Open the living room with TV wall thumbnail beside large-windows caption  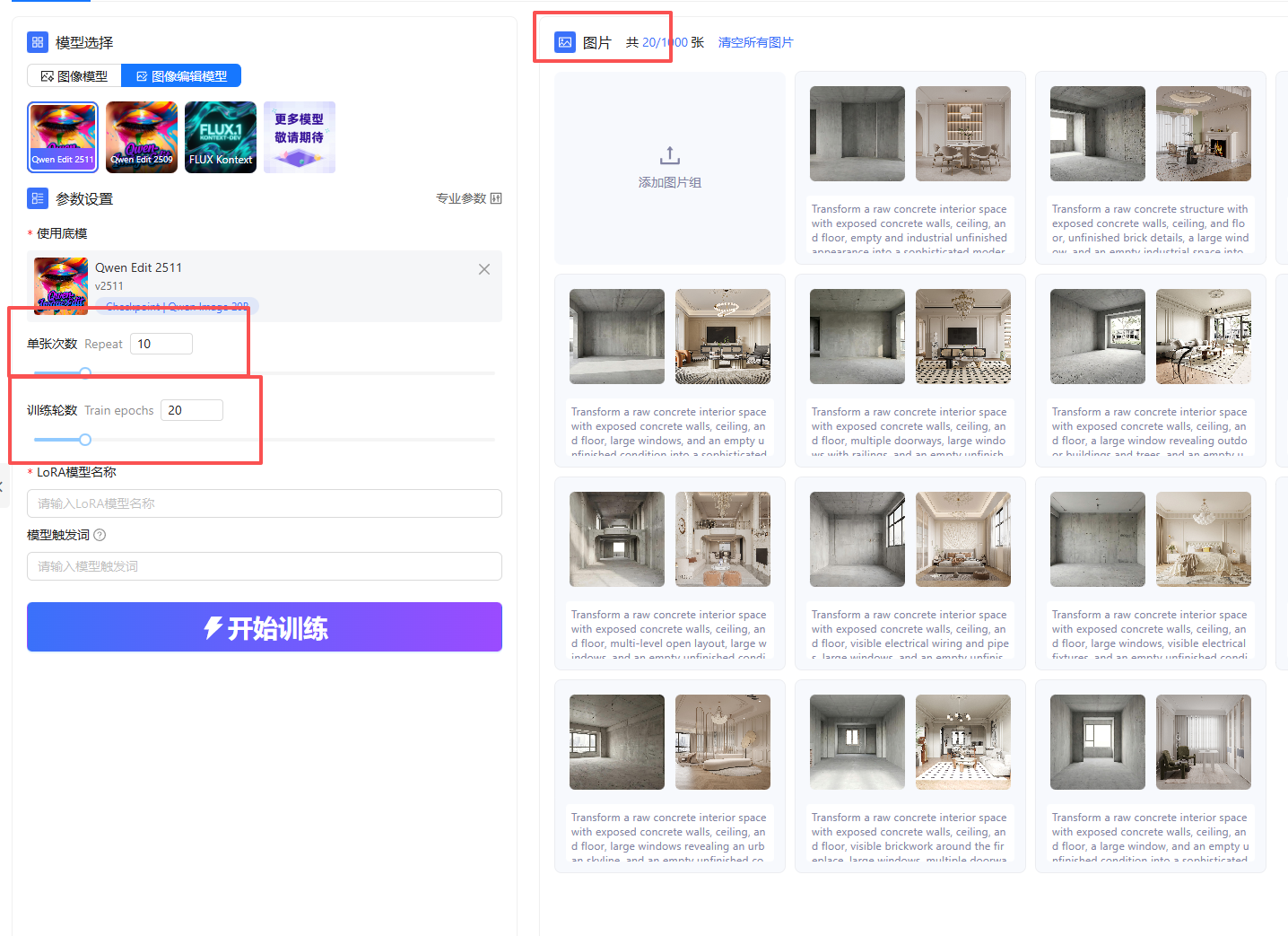click(723, 337)
